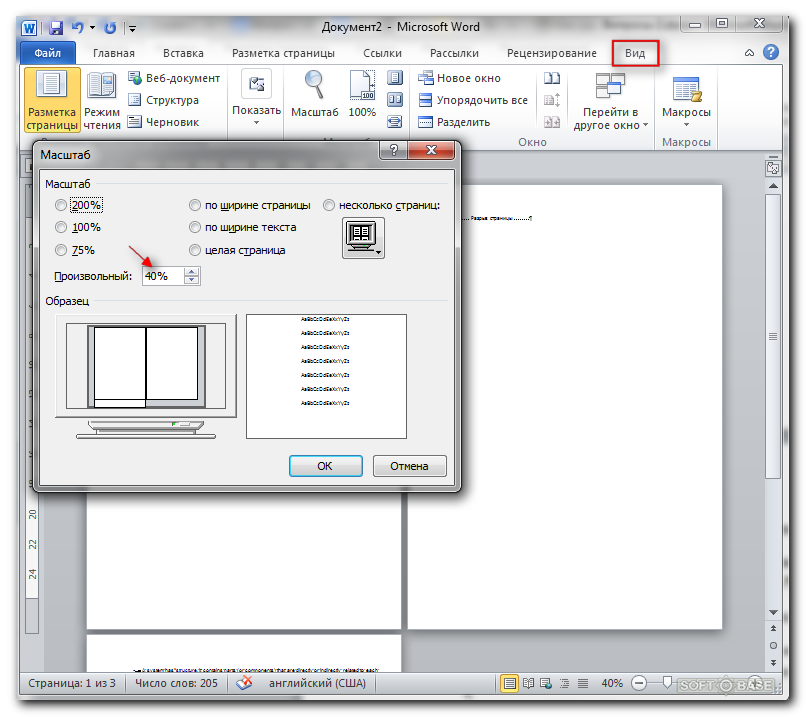The height and width of the screenshot is (717, 806).
Task: Click the Произвольный percent input field
Action: tap(163, 276)
